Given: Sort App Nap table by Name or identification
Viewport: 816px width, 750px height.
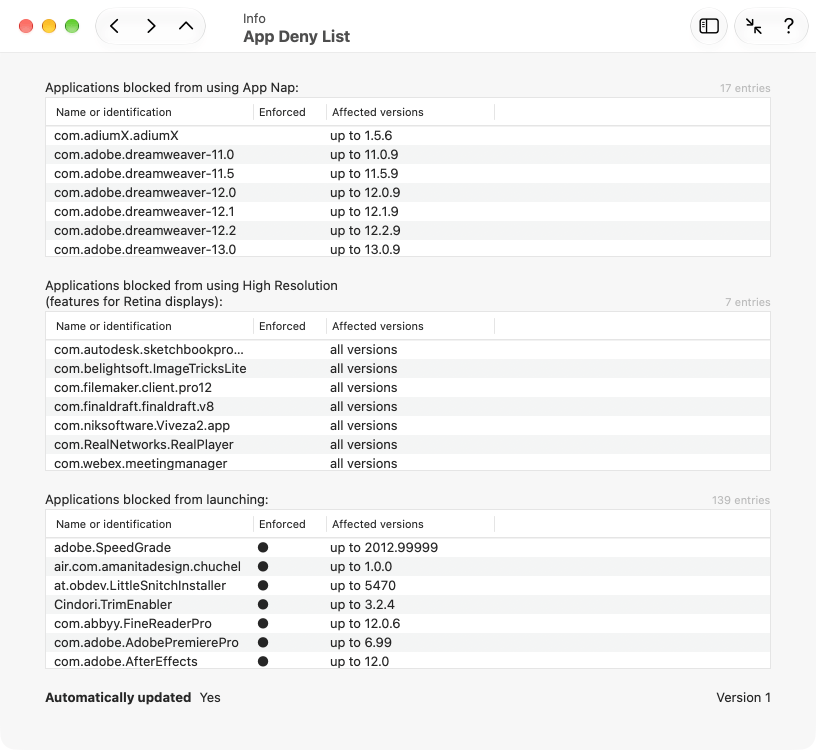Looking at the screenshot, I should tap(149, 112).
